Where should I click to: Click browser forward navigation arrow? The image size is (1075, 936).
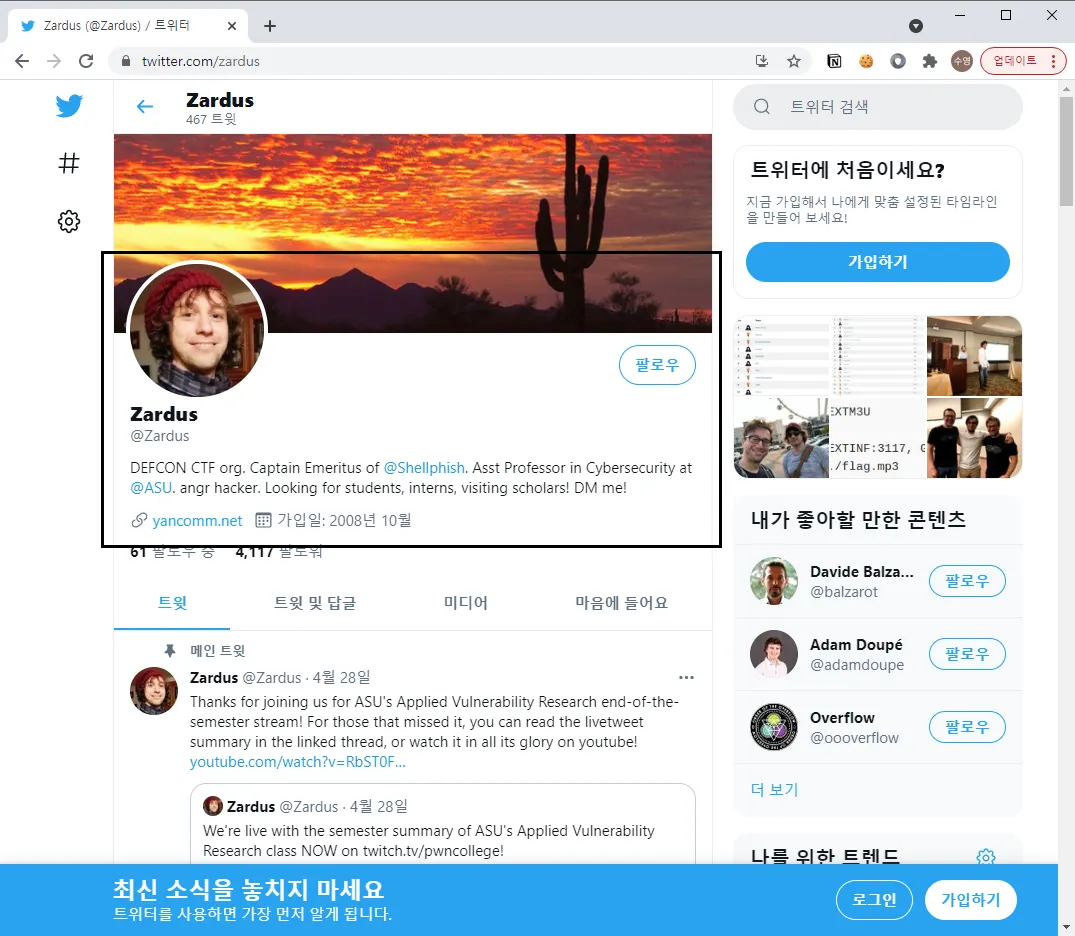pos(53,61)
